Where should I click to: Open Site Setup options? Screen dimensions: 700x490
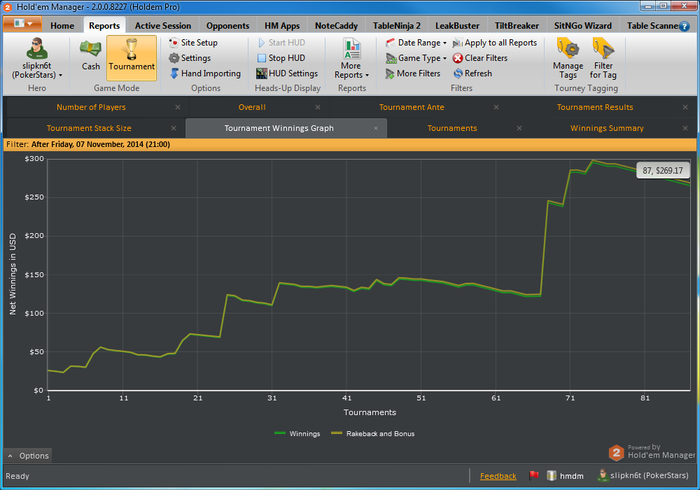tap(193, 43)
